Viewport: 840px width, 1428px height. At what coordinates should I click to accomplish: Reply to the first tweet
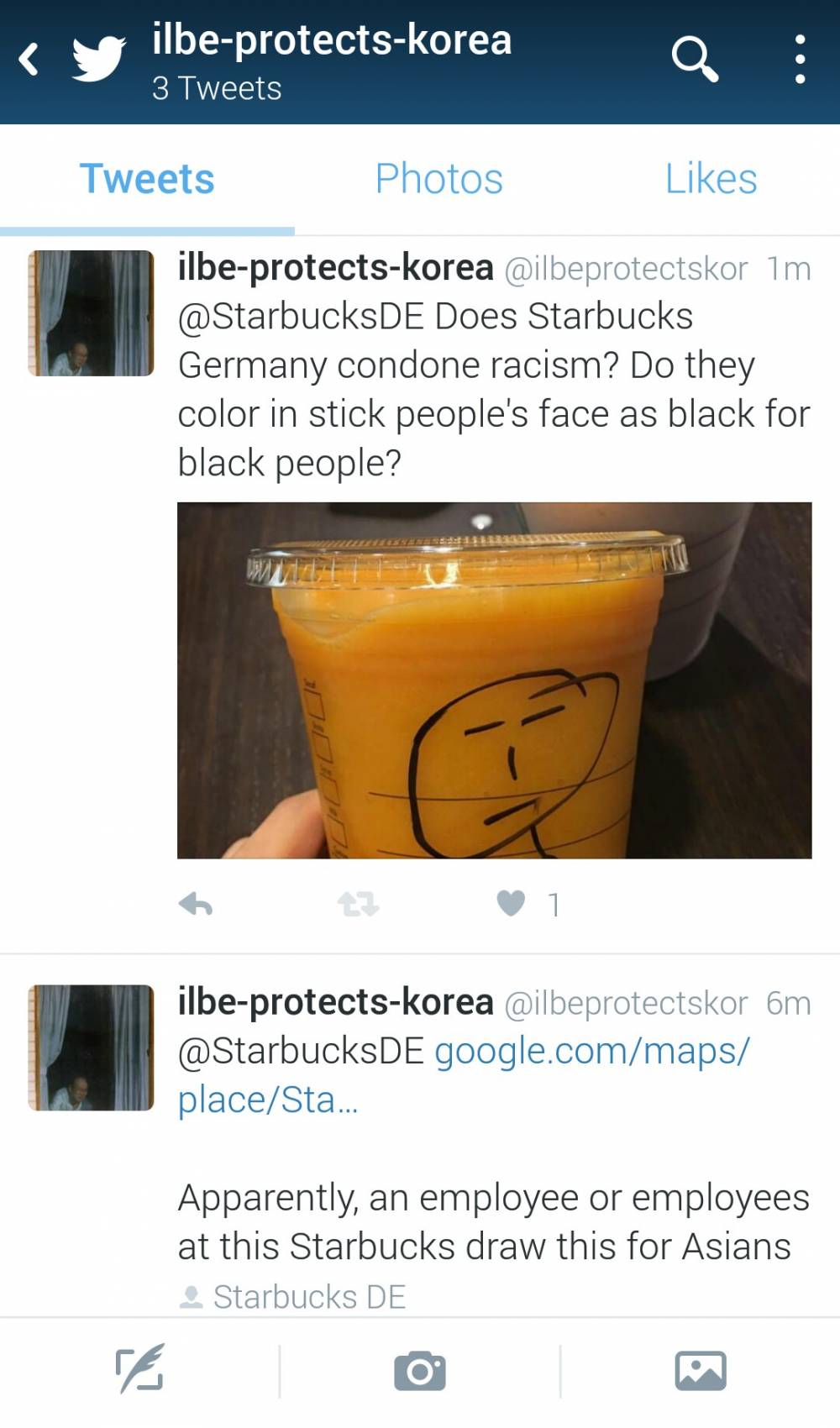196,904
